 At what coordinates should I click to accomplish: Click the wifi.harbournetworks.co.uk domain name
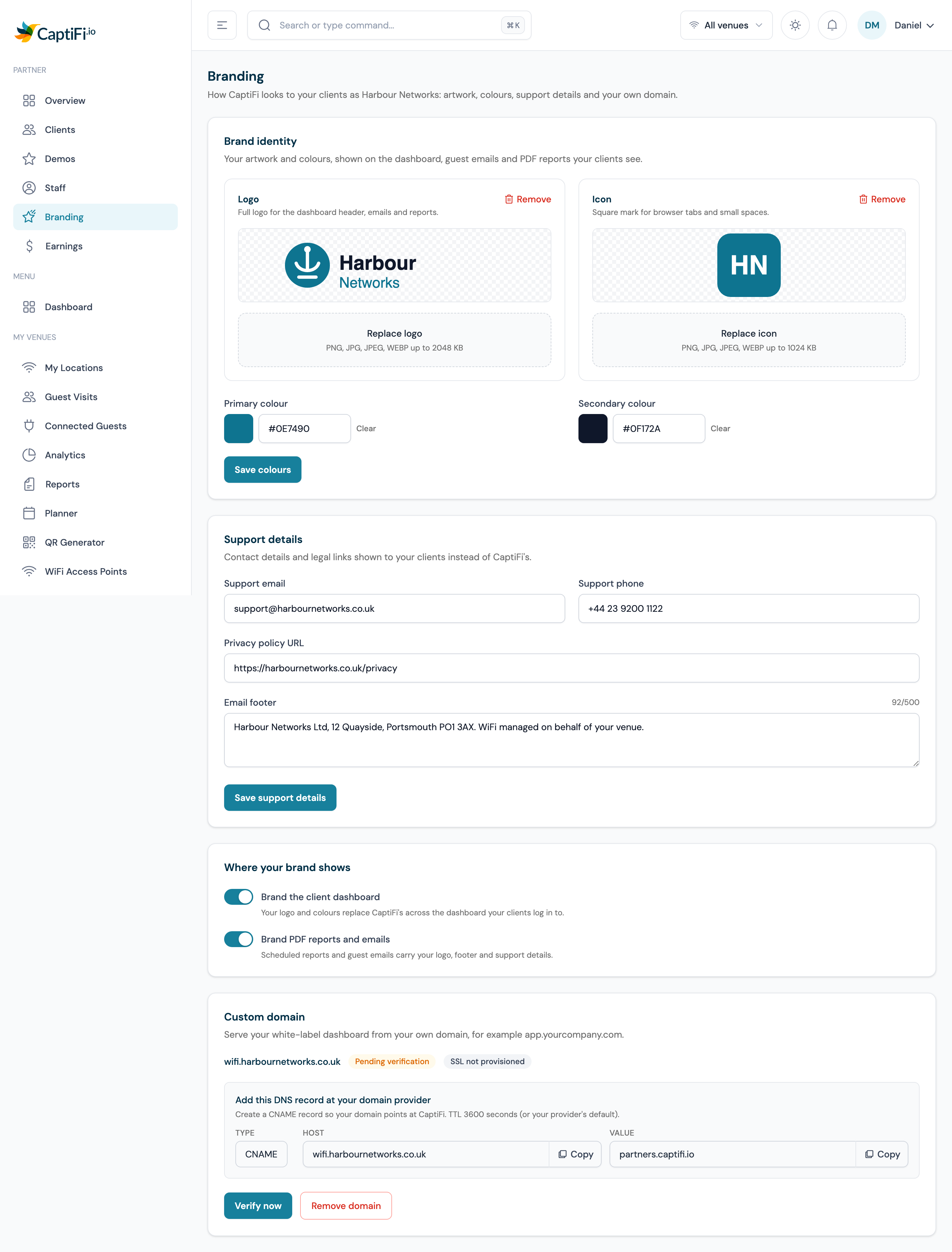click(282, 1062)
